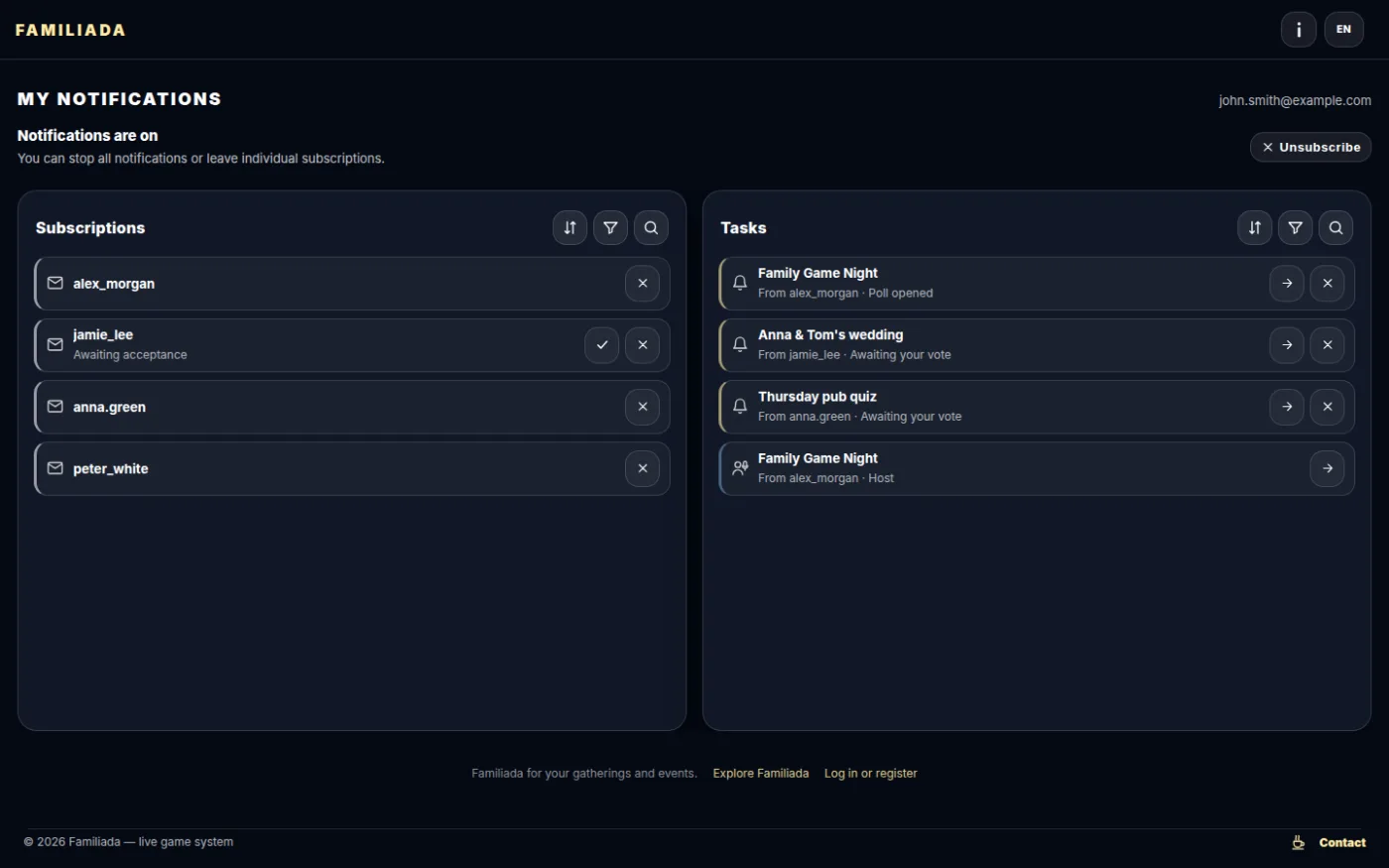This screenshot has height=868, width=1389.
Task: Accept the jamie_lee subscription with the checkmark
Action: tap(601, 345)
